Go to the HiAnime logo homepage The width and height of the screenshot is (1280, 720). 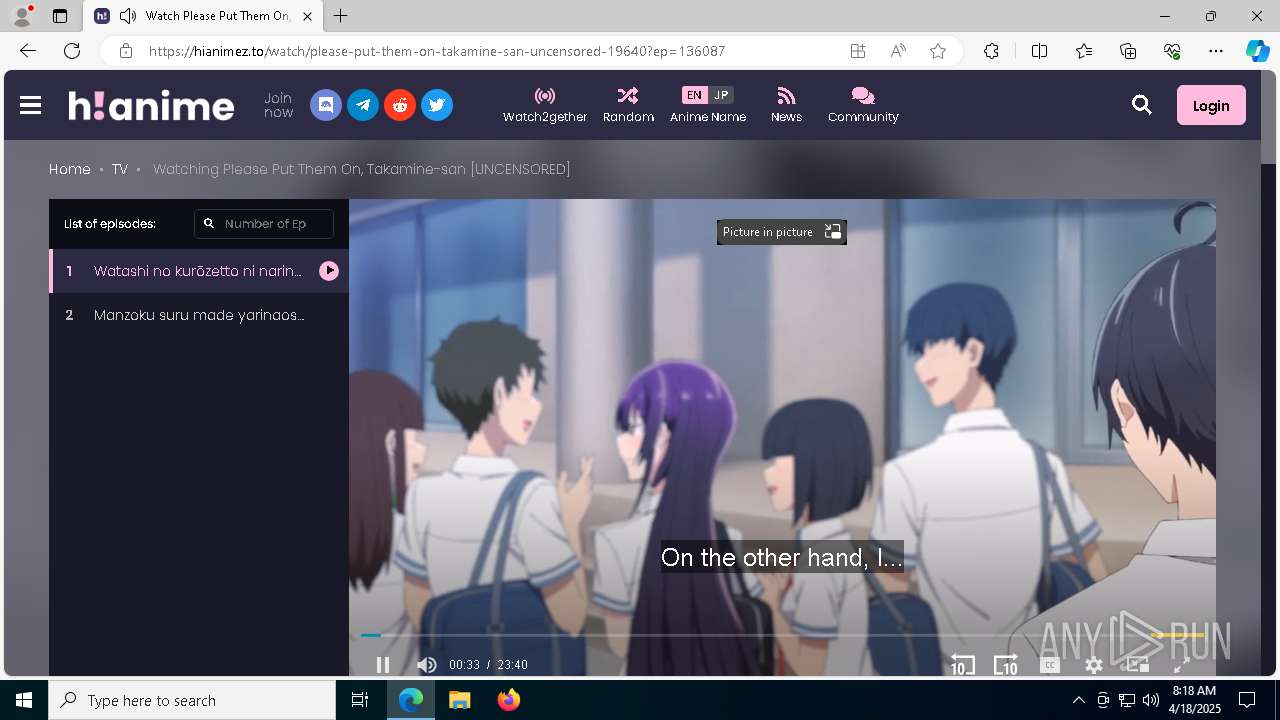pyautogui.click(x=151, y=105)
